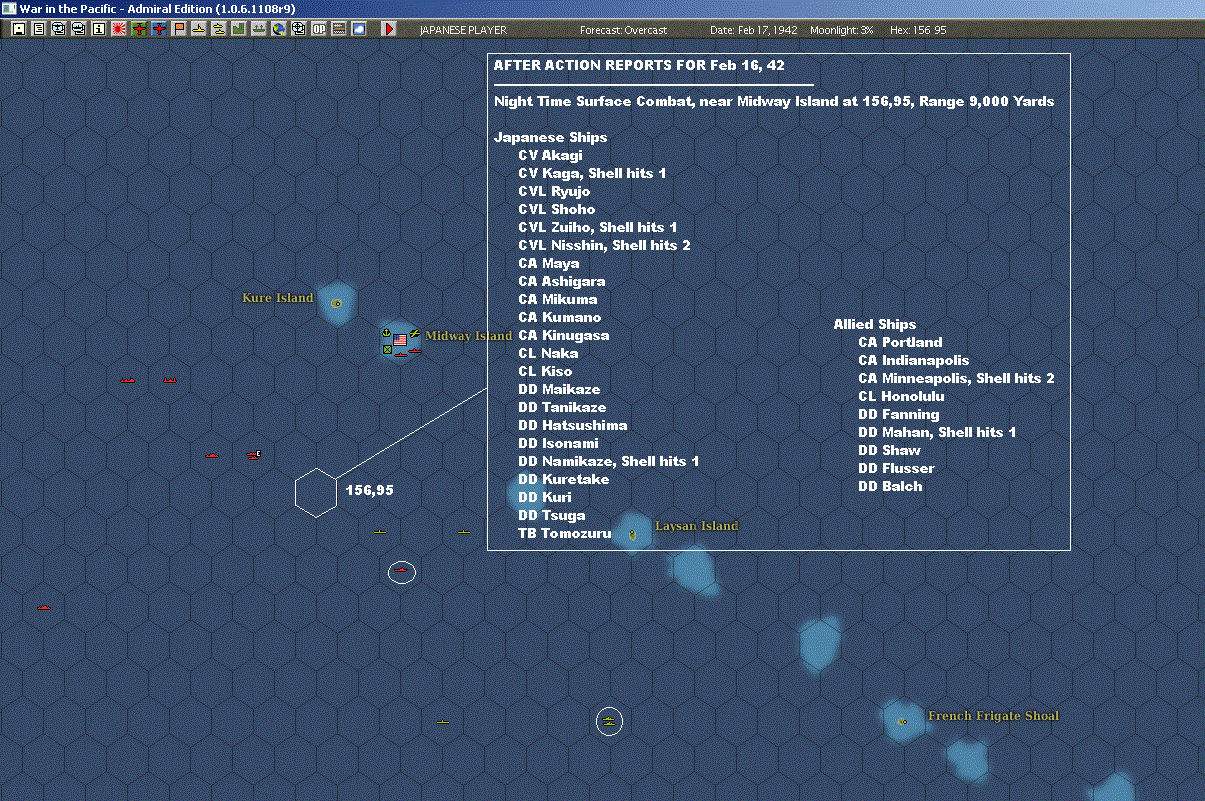Screen dimensions: 1205x801
Task: Click the 'Hex: 156 95' status text
Action: (x=918, y=30)
